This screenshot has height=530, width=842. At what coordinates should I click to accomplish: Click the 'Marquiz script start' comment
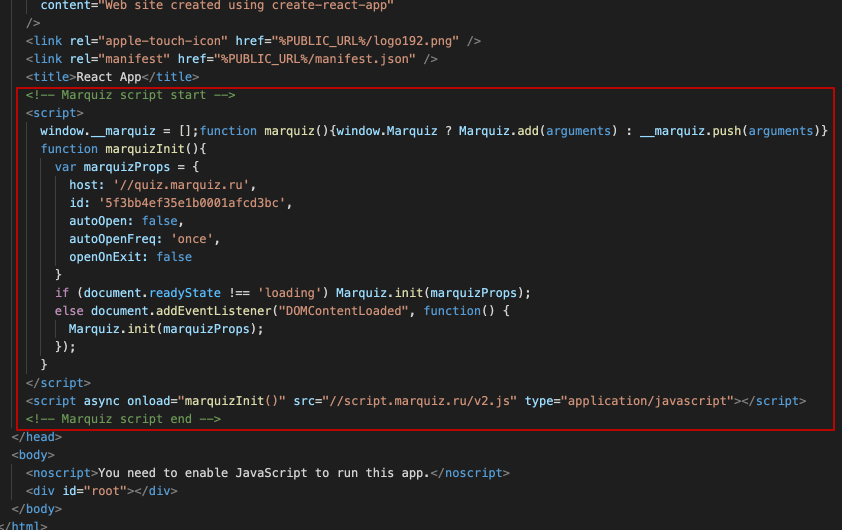(130, 95)
